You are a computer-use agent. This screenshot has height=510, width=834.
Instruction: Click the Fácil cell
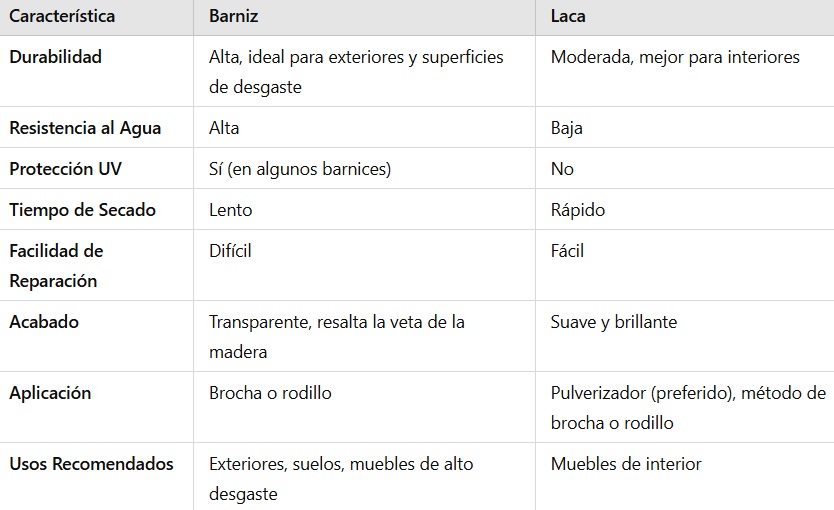[567, 251]
